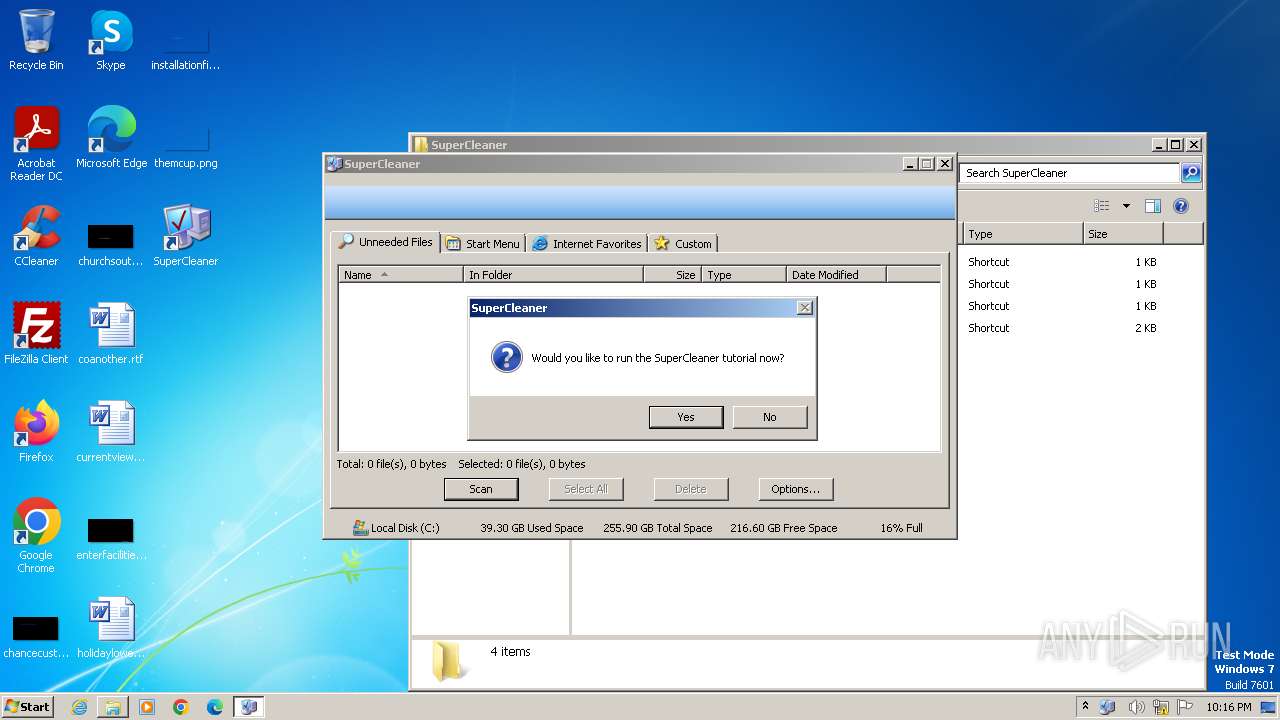
Task: Click the Size column header in Explorer
Action: click(1123, 234)
